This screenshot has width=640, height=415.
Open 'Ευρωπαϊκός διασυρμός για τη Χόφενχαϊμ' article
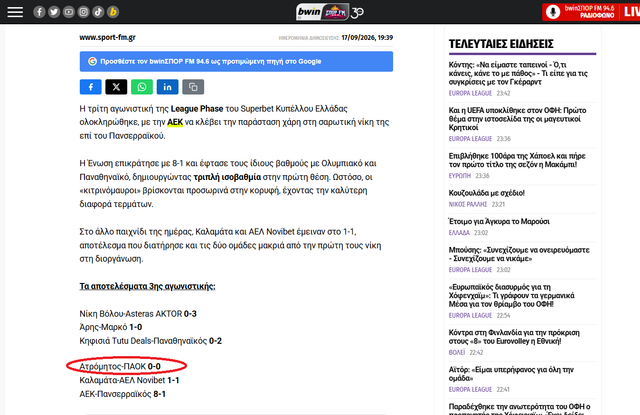(x=512, y=295)
